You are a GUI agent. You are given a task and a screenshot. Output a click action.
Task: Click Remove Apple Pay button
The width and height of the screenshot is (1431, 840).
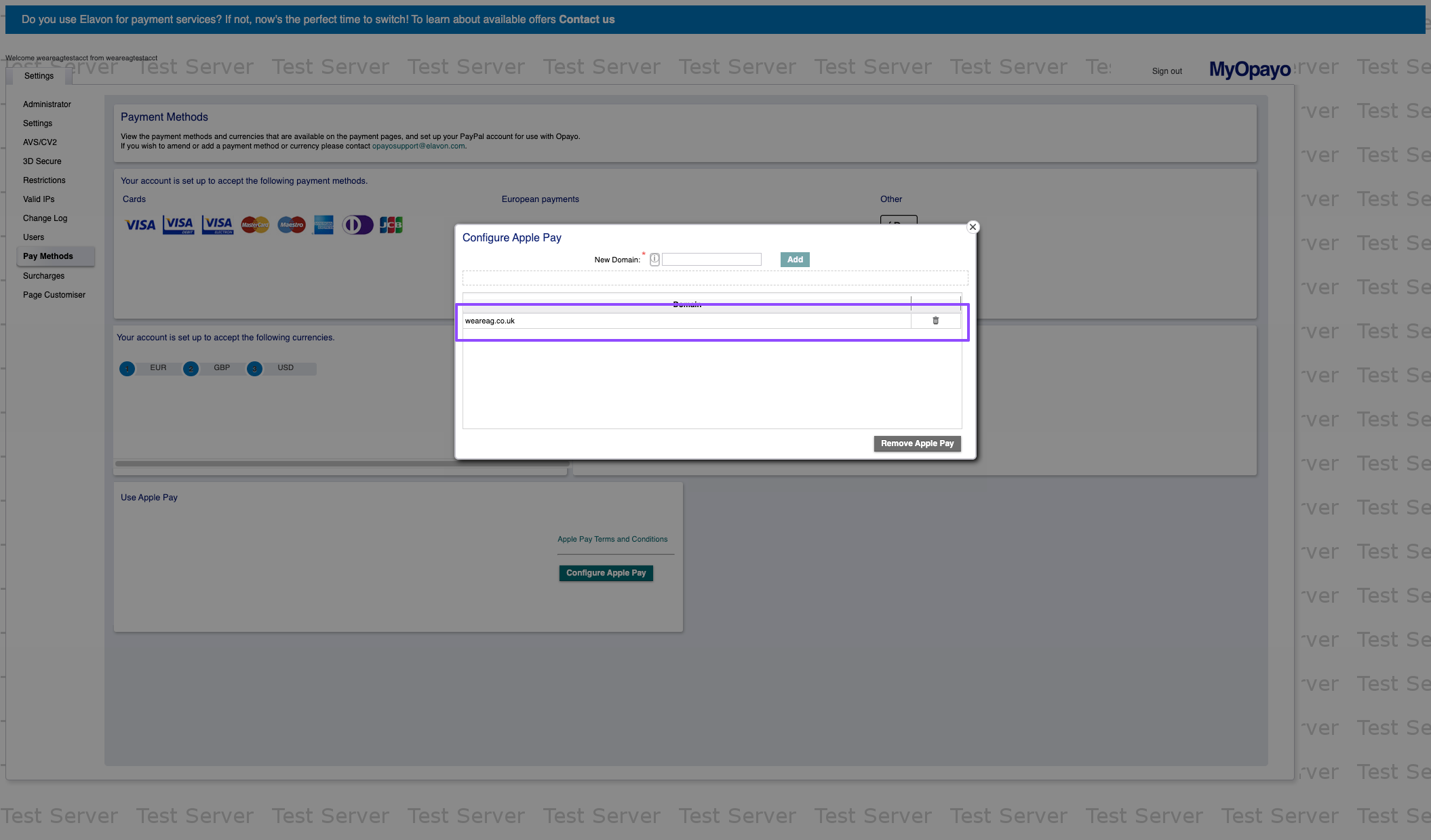click(x=917, y=443)
